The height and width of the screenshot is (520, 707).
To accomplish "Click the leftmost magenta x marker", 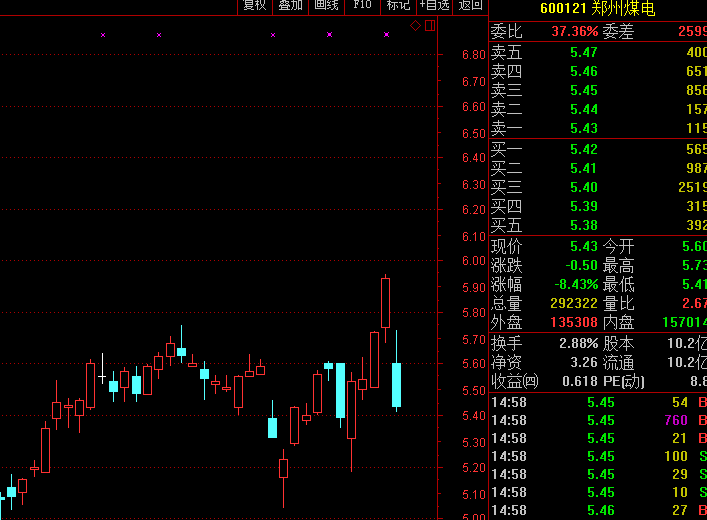I will click(x=103, y=36).
